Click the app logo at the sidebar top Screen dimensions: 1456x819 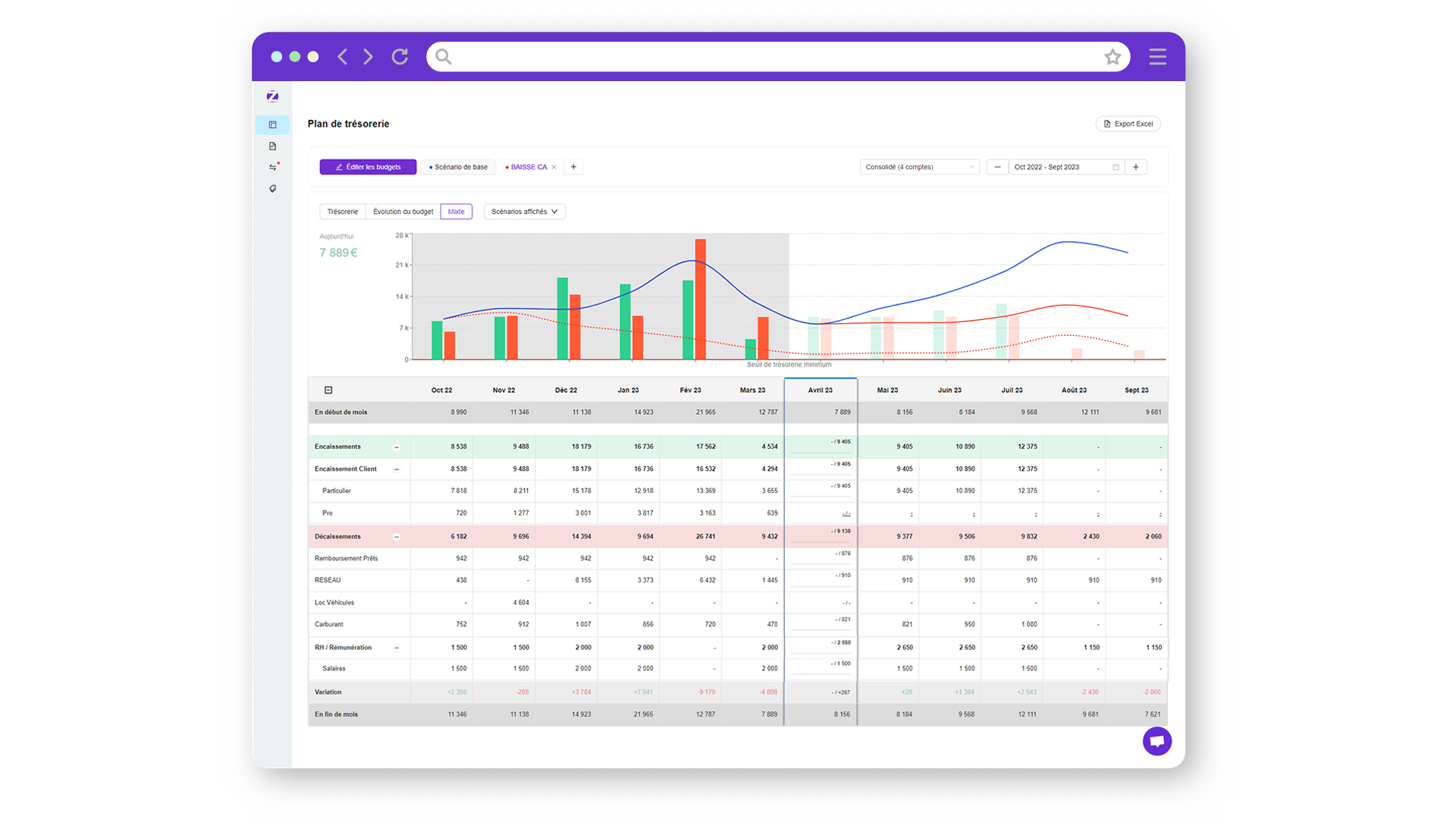tap(273, 96)
